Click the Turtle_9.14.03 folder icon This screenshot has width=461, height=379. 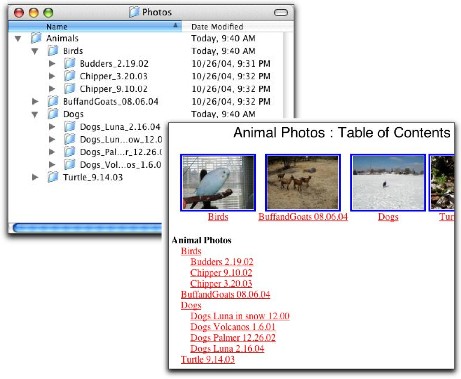53,177
